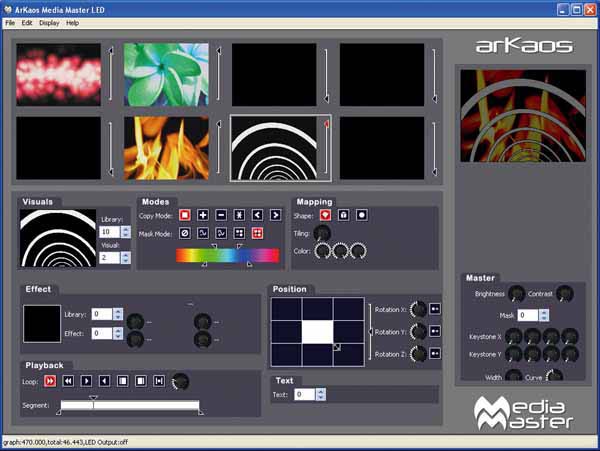The image size is (600, 451).
Task: Click the Master Curve knob
Action: click(x=554, y=375)
